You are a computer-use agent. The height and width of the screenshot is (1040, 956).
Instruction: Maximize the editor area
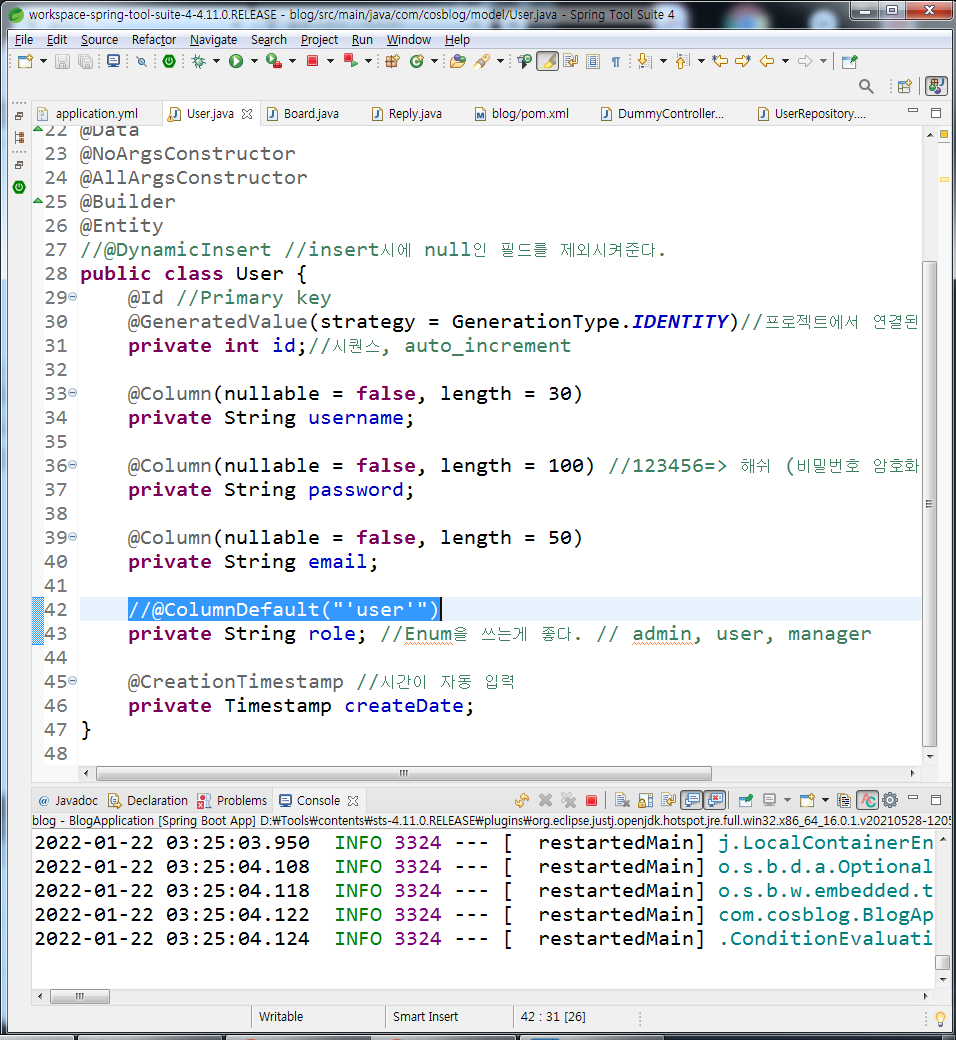[936, 113]
